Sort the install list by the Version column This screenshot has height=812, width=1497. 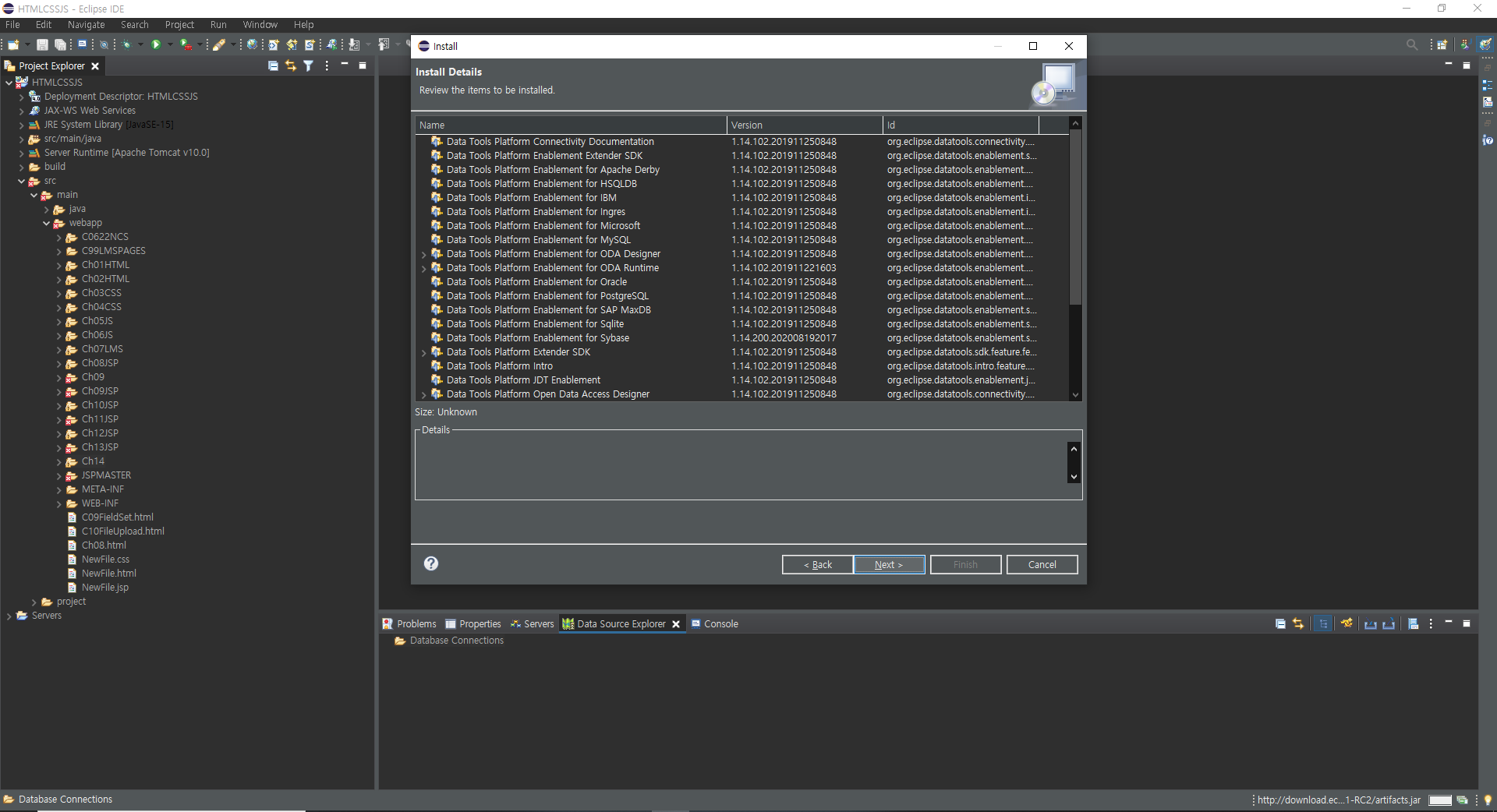point(805,125)
